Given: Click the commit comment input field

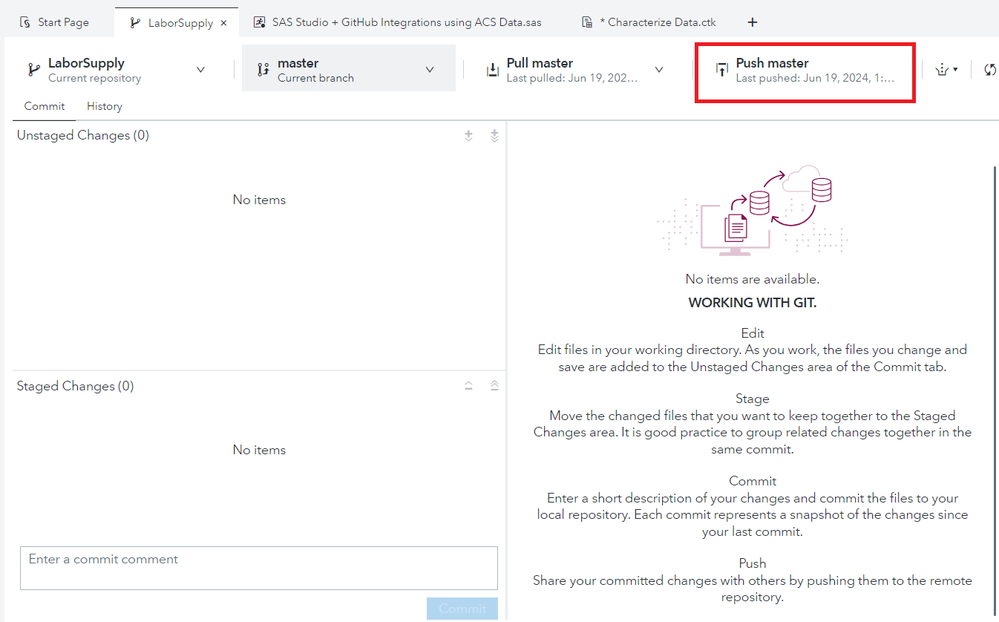Looking at the screenshot, I should coord(258,567).
